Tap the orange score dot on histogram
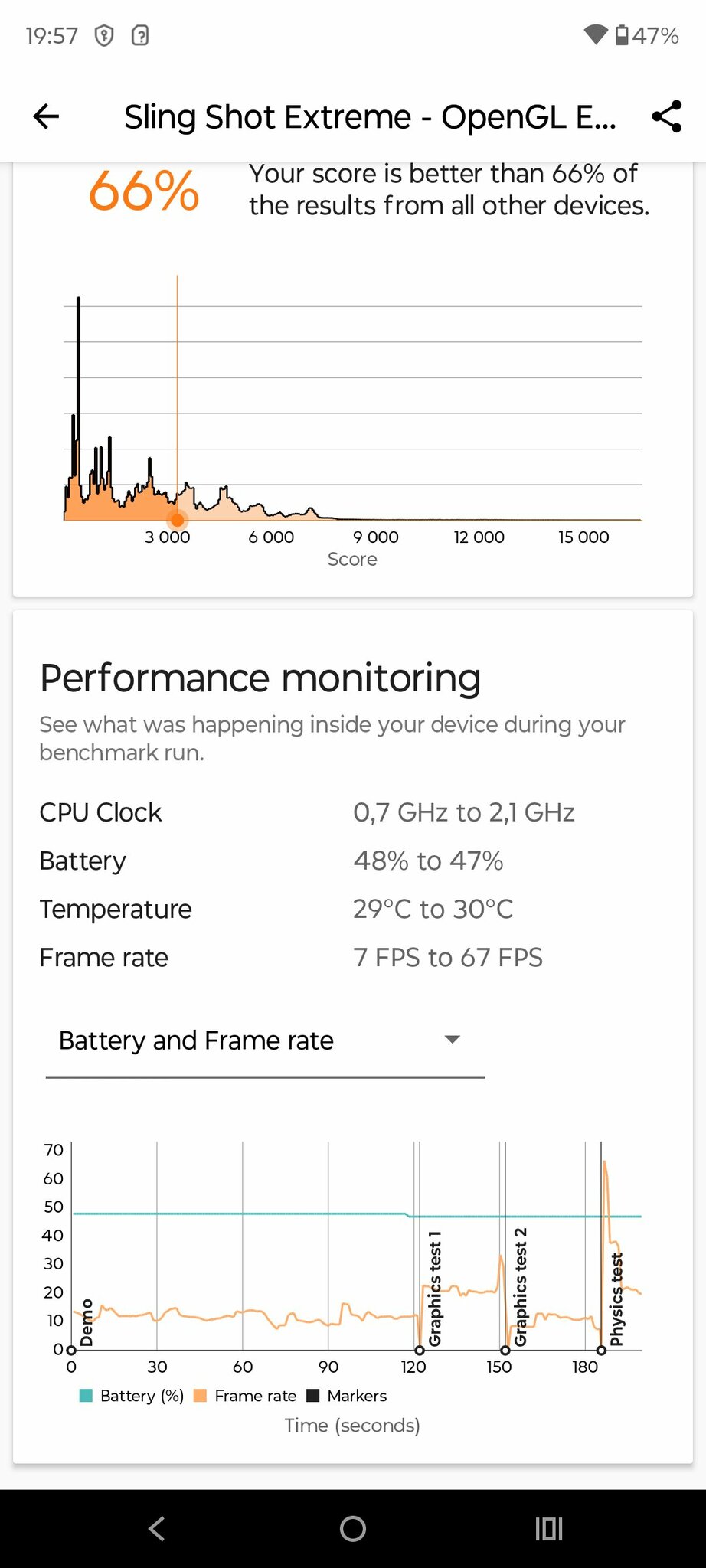Screen dimensions: 706x1568 click(x=177, y=520)
